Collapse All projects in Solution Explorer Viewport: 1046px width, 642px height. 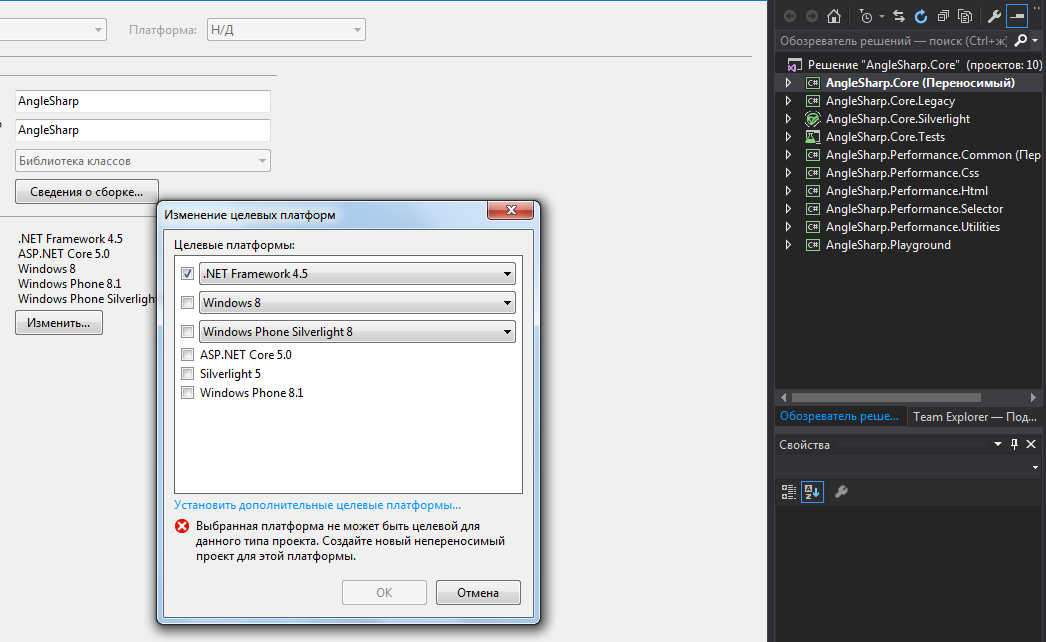(943, 17)
